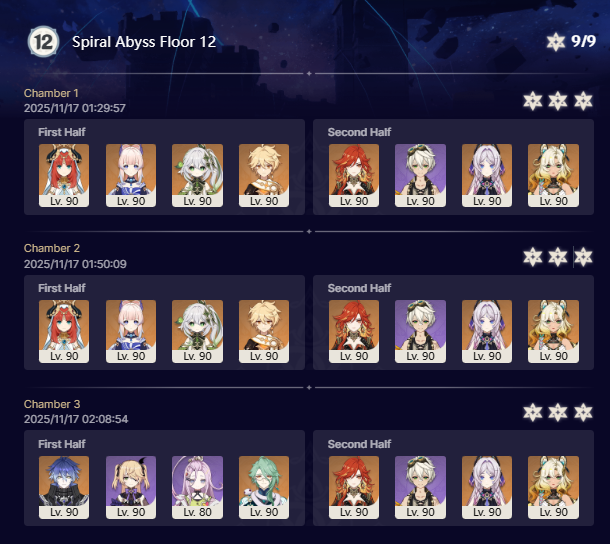
Task: Click the middle star of Chamber 3
Action: pos(558,412)
